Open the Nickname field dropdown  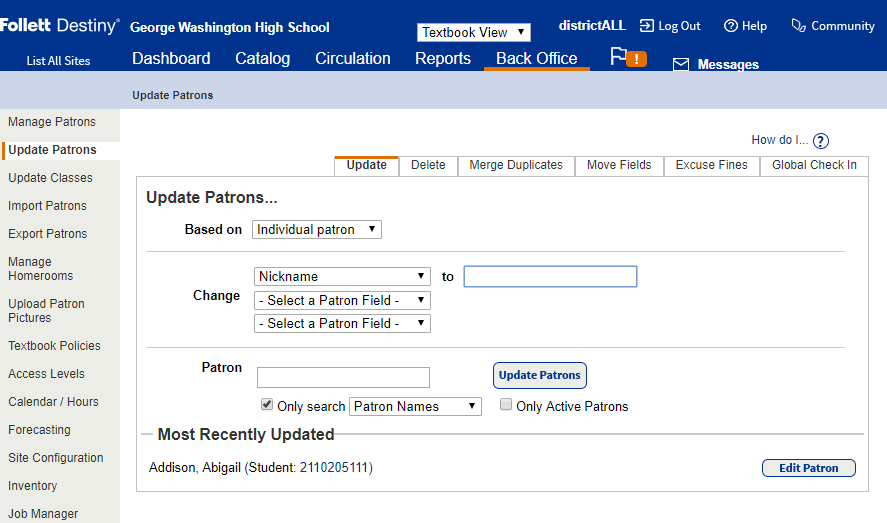[343, 276]
